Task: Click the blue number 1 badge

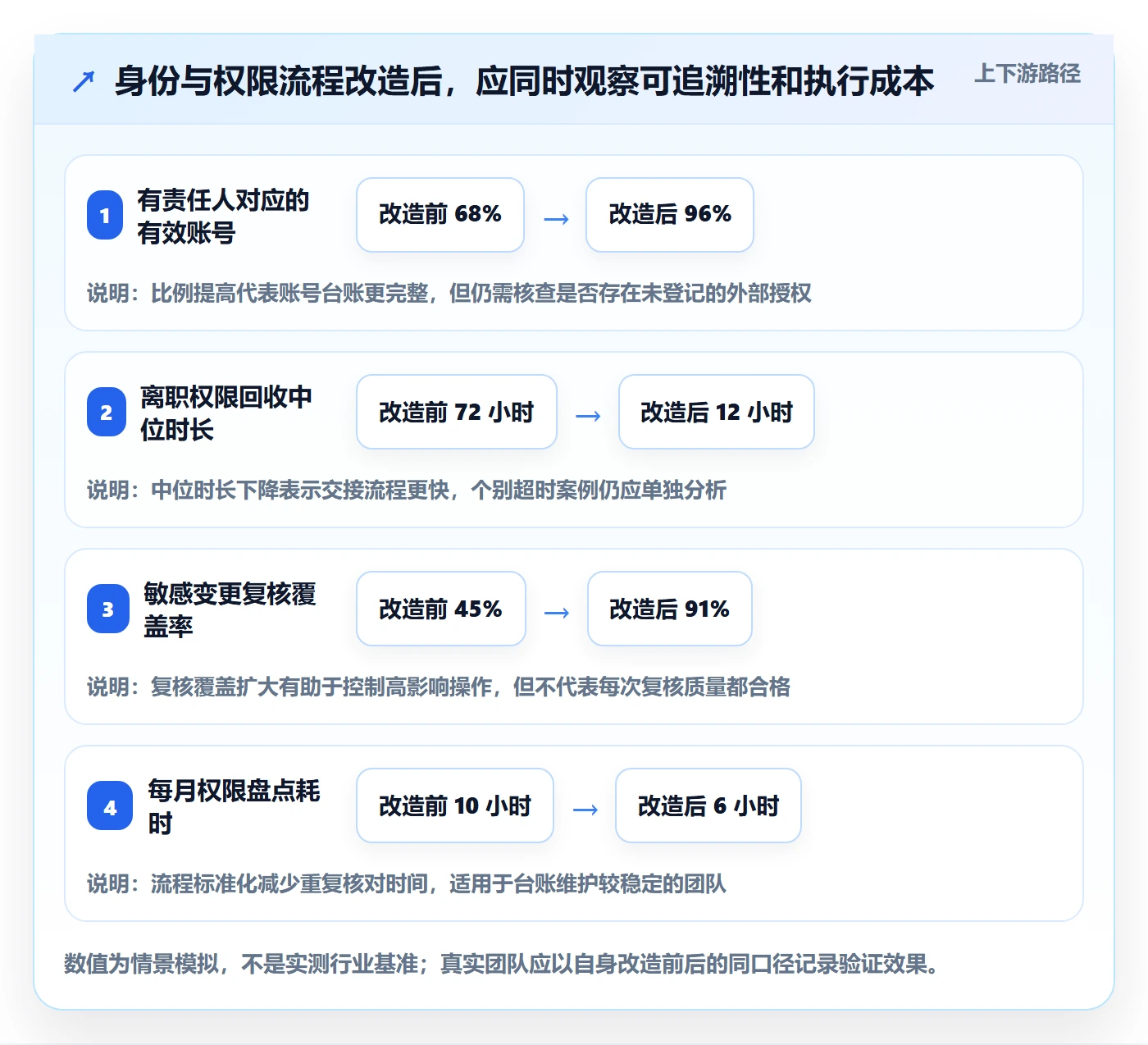Action: (105, 215)
